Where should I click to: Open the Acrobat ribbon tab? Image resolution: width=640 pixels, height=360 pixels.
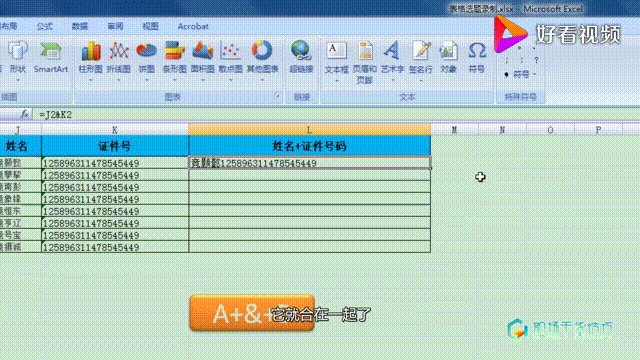[193, 26]
